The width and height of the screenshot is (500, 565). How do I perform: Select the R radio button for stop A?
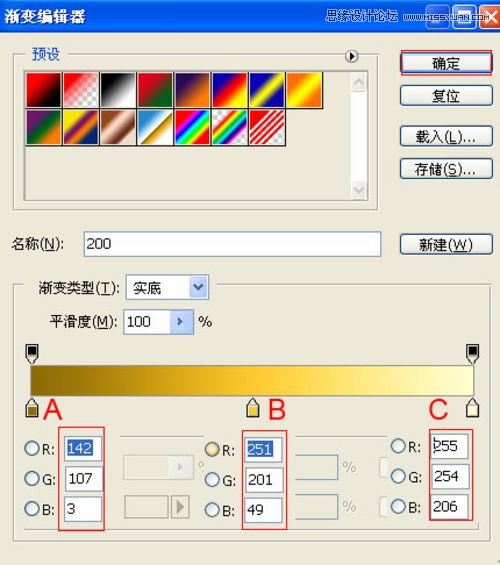pyautogui.click(x=32, y=448)
